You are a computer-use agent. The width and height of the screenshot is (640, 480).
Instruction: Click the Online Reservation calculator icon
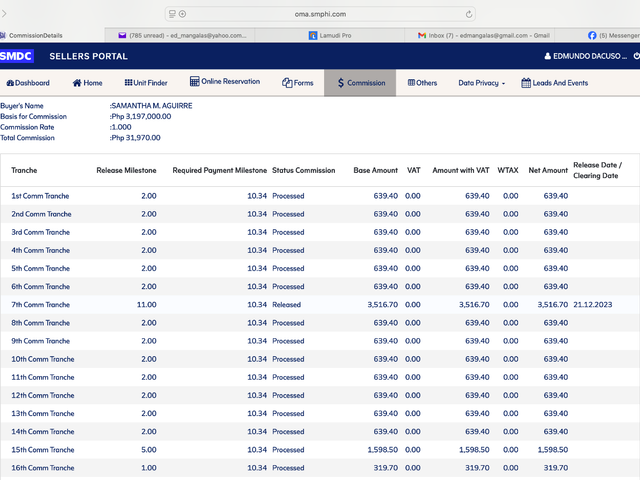click(195, 81)
